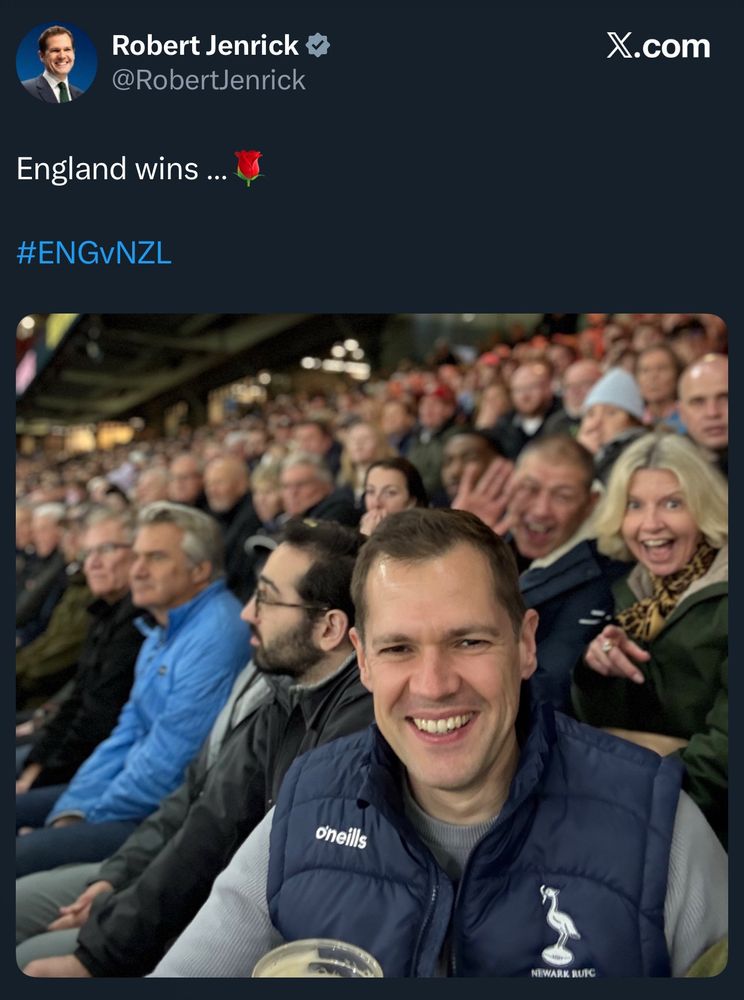Viewport: 744px width, 1000px height.
Task: Select the "England wins ..." tweet text
Action: click(x=122, y=169)
